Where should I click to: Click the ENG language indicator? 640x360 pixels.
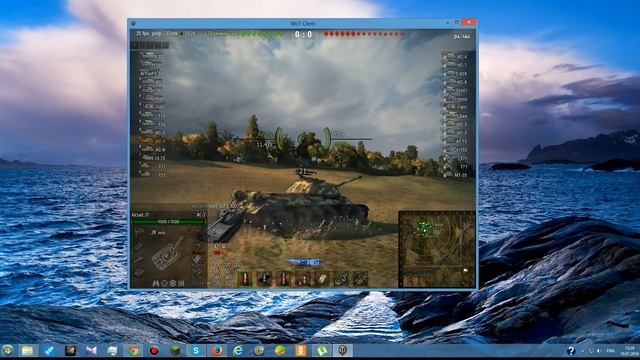[611, 351]
